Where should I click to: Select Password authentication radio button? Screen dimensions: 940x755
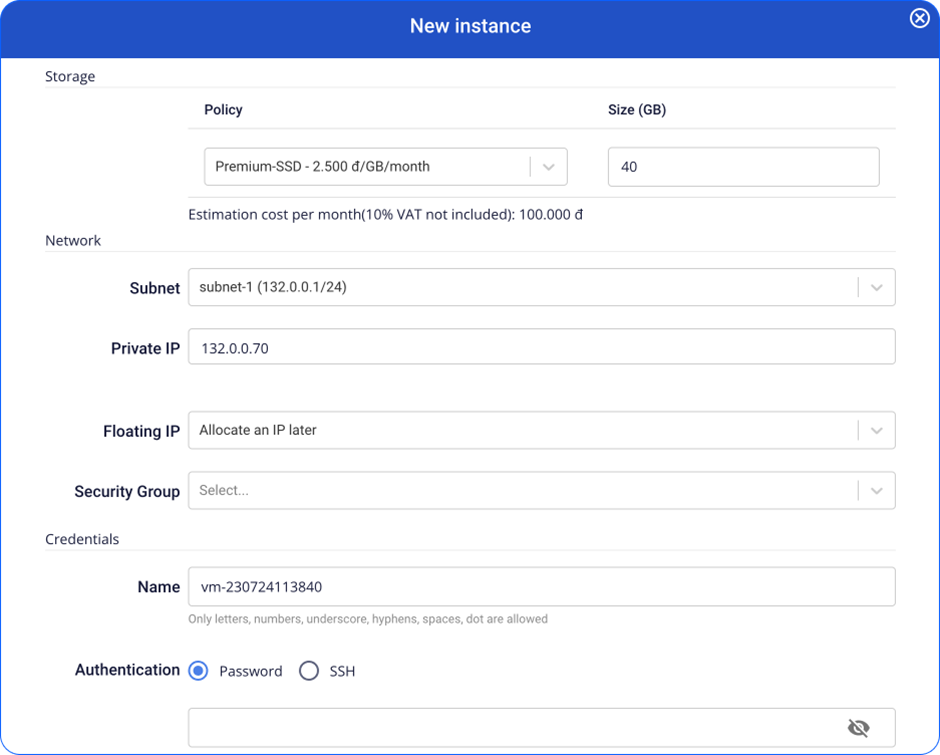198,671
